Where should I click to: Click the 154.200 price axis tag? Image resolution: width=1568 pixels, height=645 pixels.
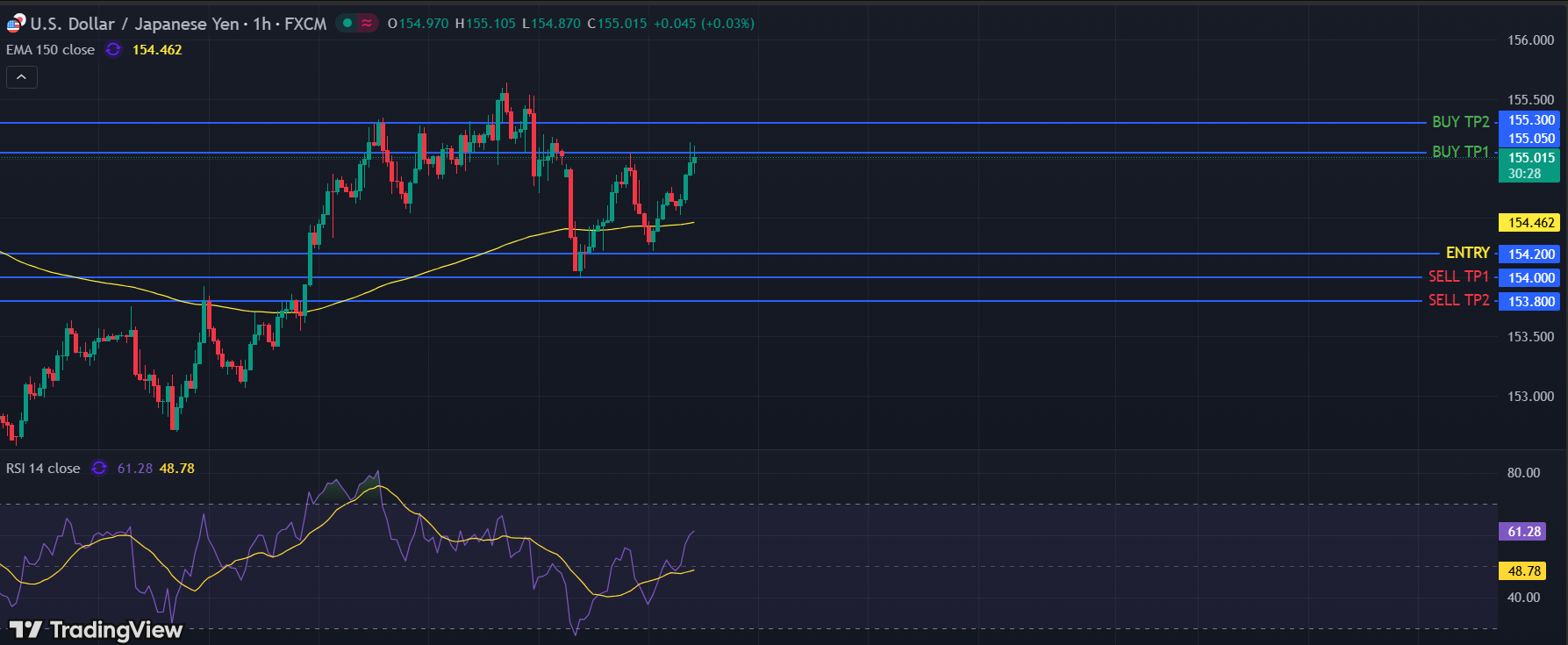pyautogui.click(x=1531, y=254)
